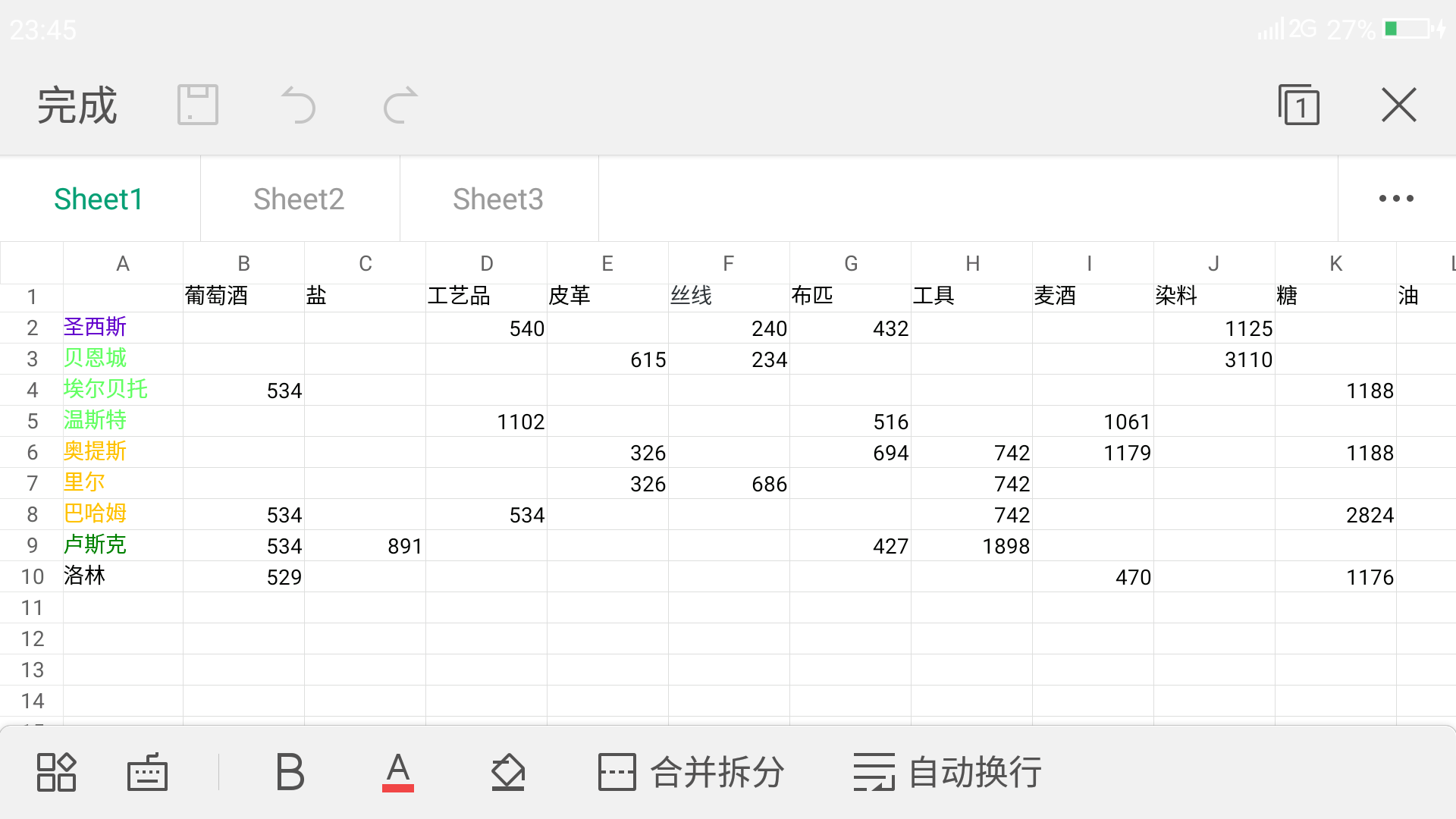
Task: Select the cell containing 1176
Action: tap(1335, 576)
